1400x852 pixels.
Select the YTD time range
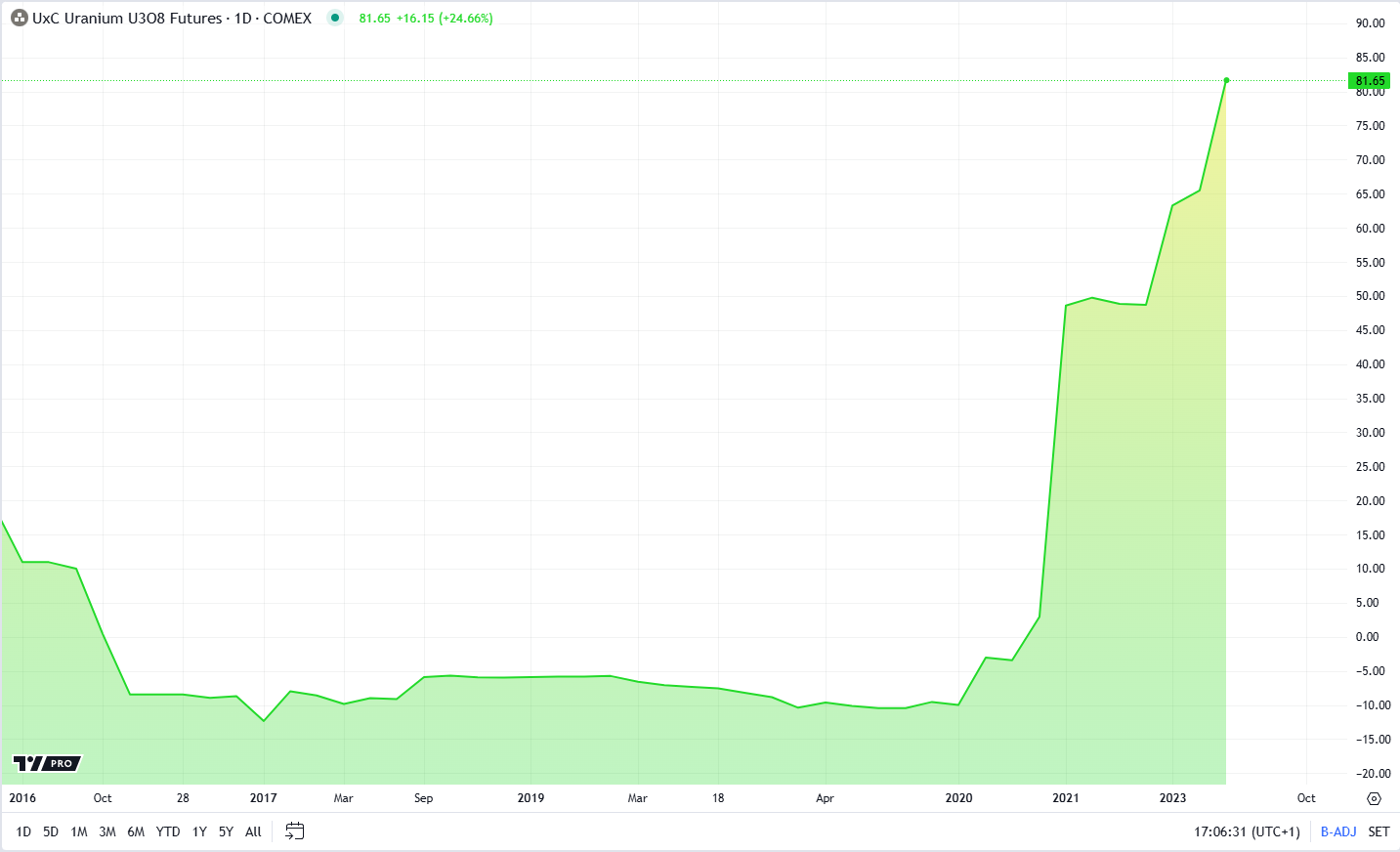(x=168, y=831)
